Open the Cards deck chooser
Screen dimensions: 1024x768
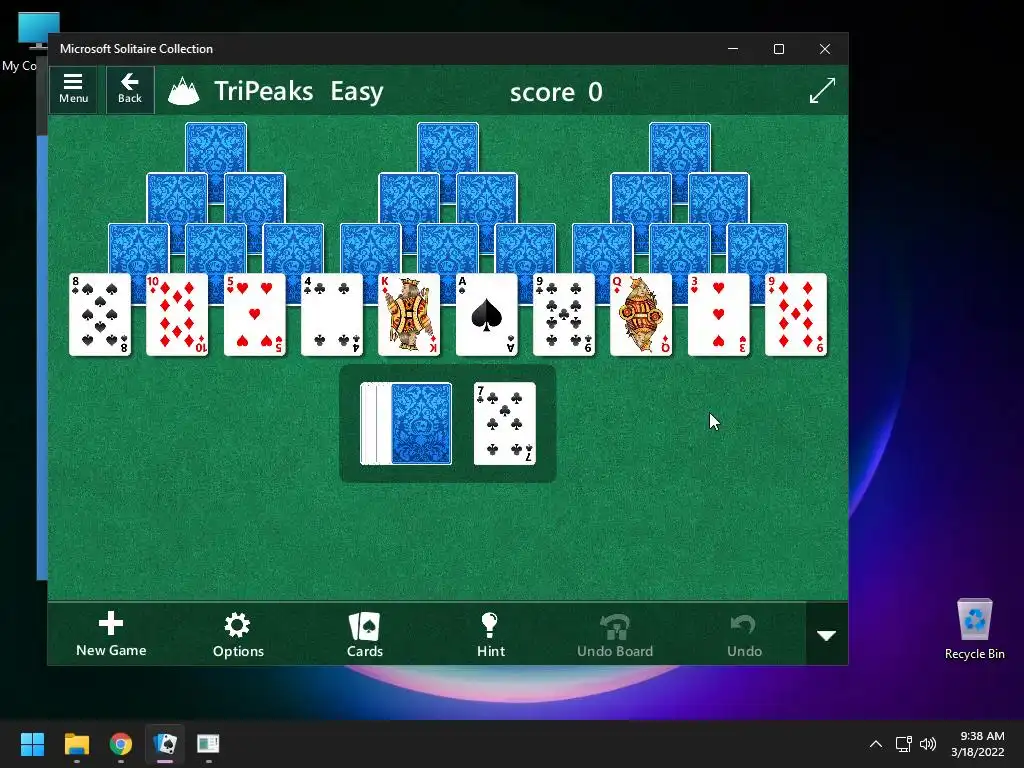(x=364, y=634)
